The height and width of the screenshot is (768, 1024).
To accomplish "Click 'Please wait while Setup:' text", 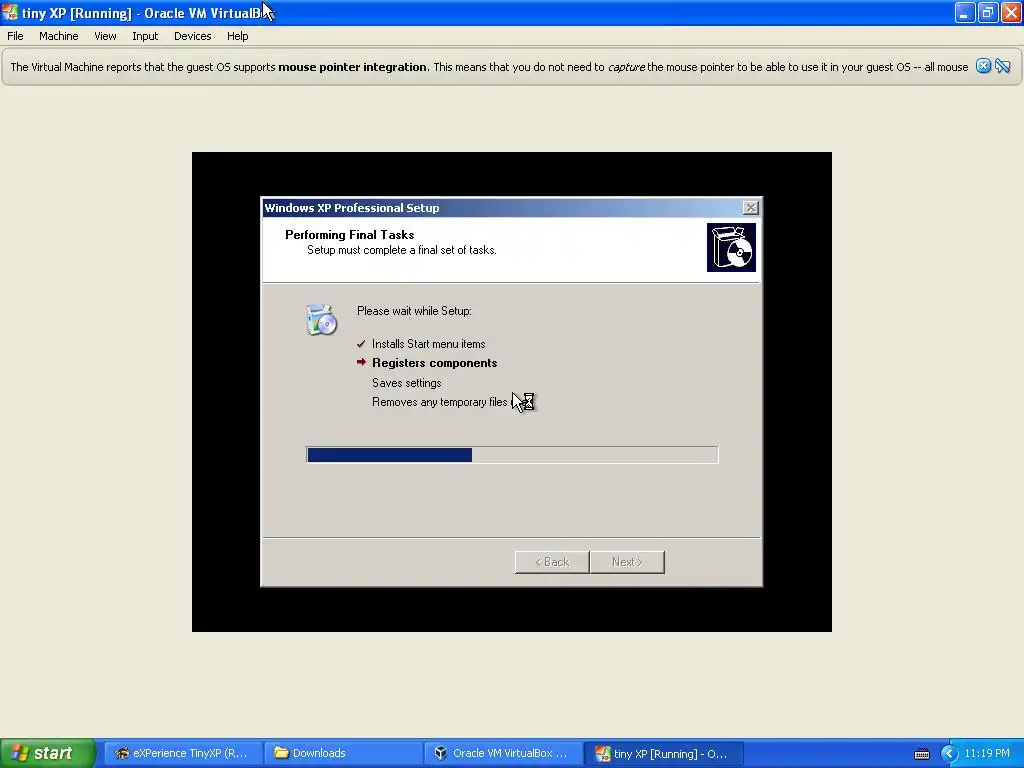I will click(x=414, y=311).
